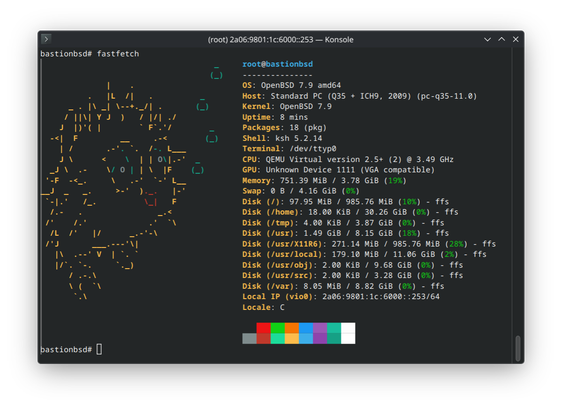Minimize the Konsole window
This screenshot has height=409, width=562.
coord(487,39)
